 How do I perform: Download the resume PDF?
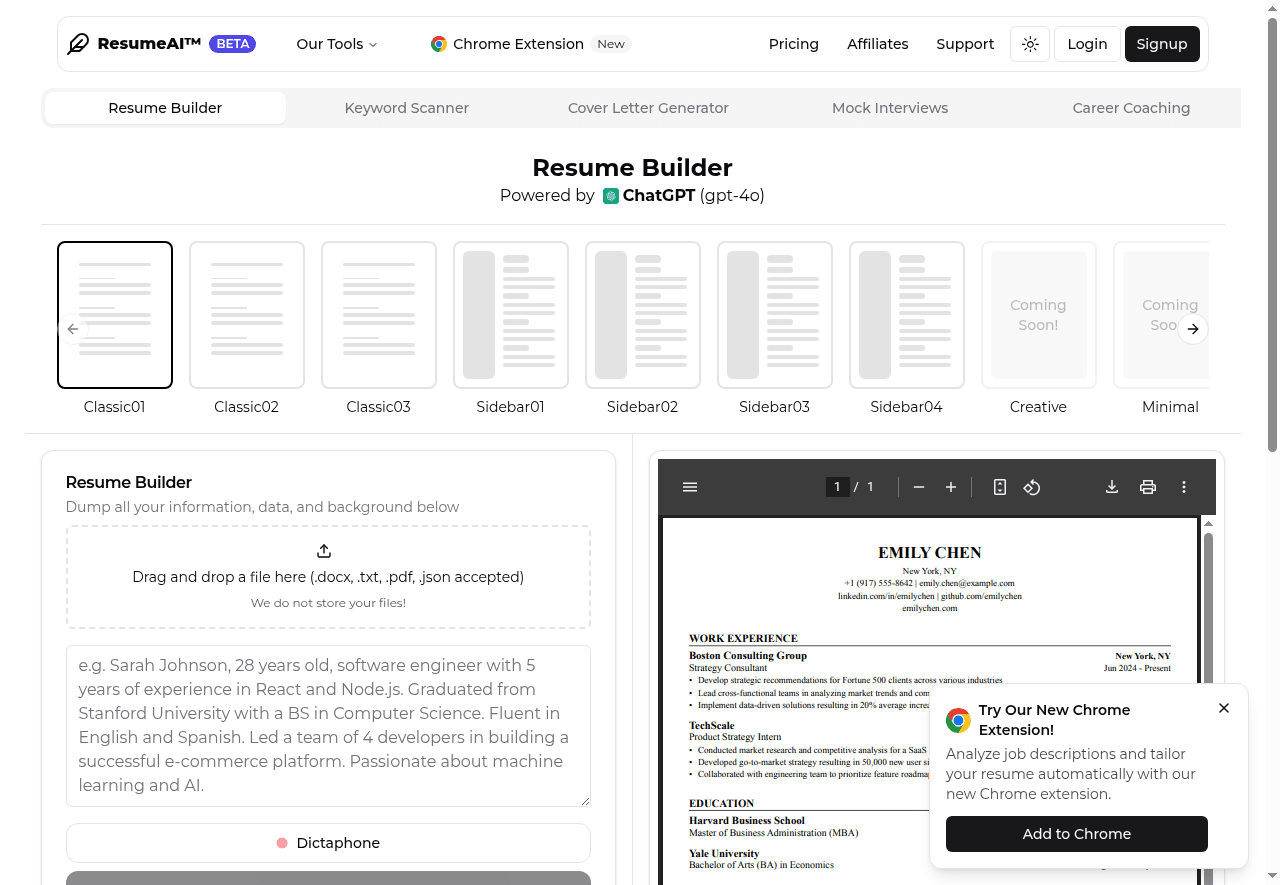[1111, 487]
